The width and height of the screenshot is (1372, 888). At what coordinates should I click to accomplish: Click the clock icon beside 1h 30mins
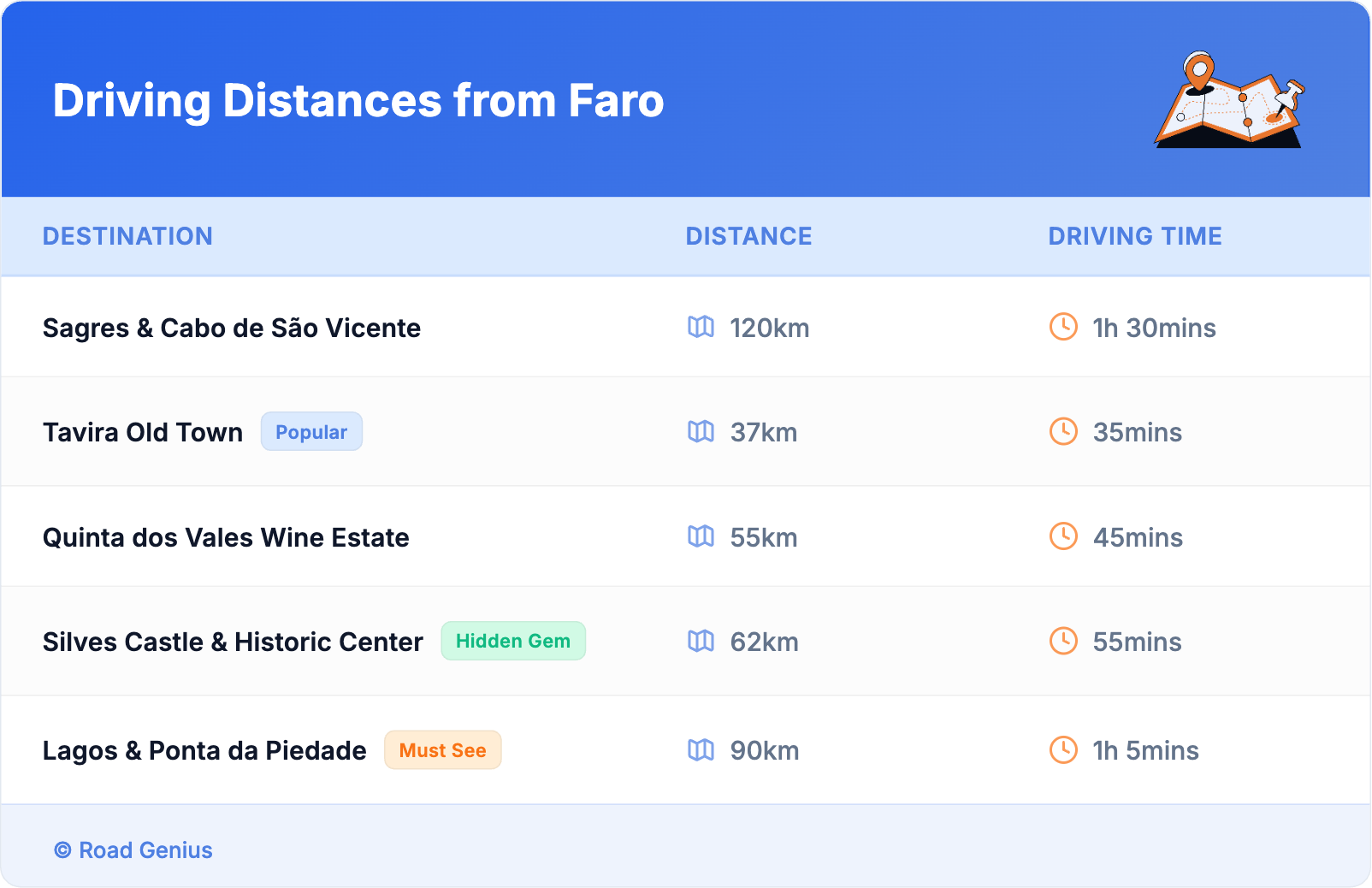[x=1063, y=327]
